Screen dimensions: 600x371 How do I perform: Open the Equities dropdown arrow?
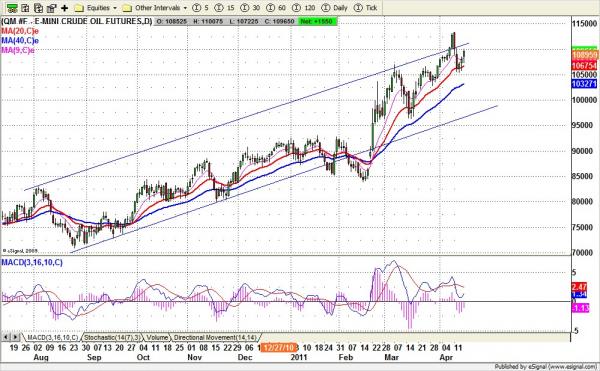tap(114, 8)
